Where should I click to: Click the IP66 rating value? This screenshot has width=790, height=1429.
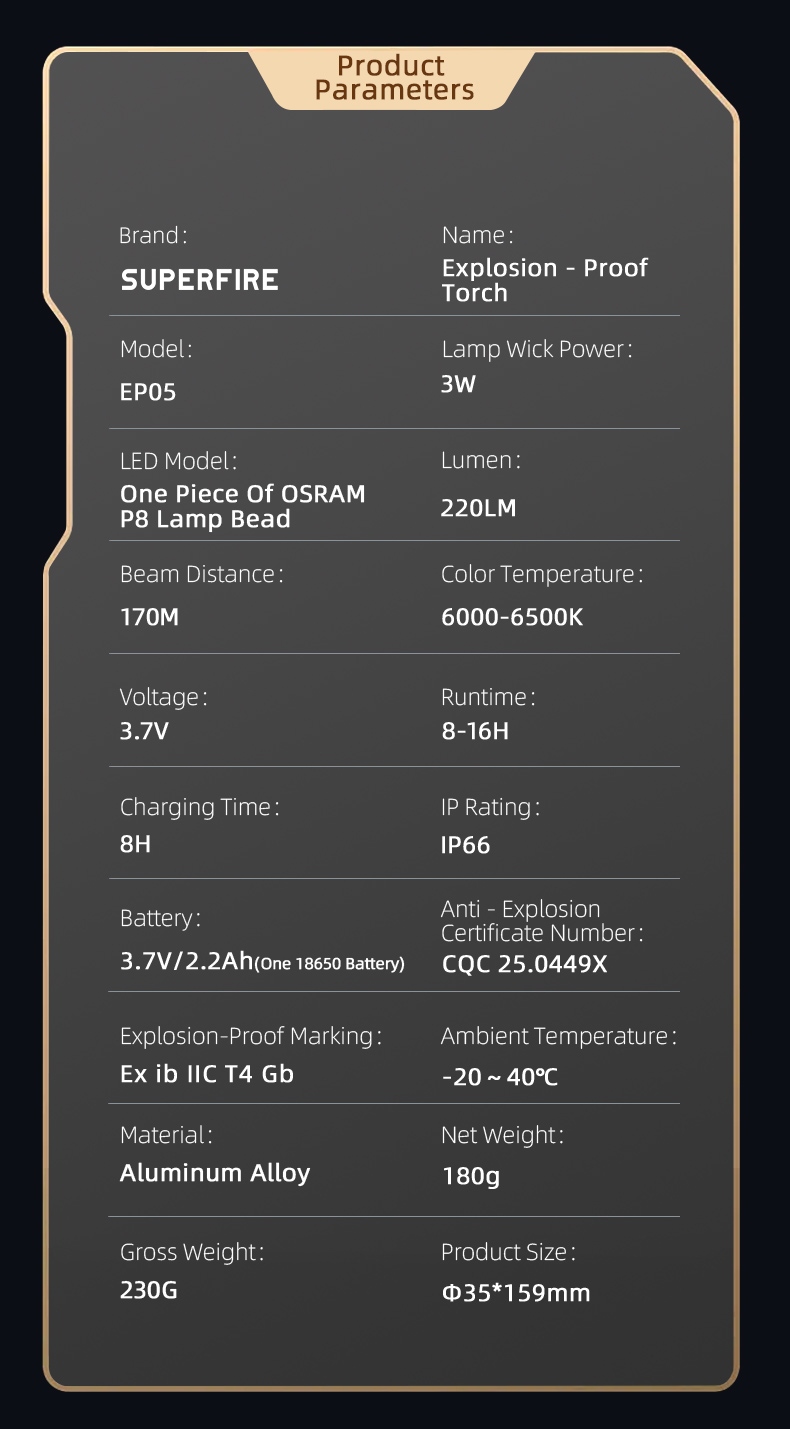(466, 845)
